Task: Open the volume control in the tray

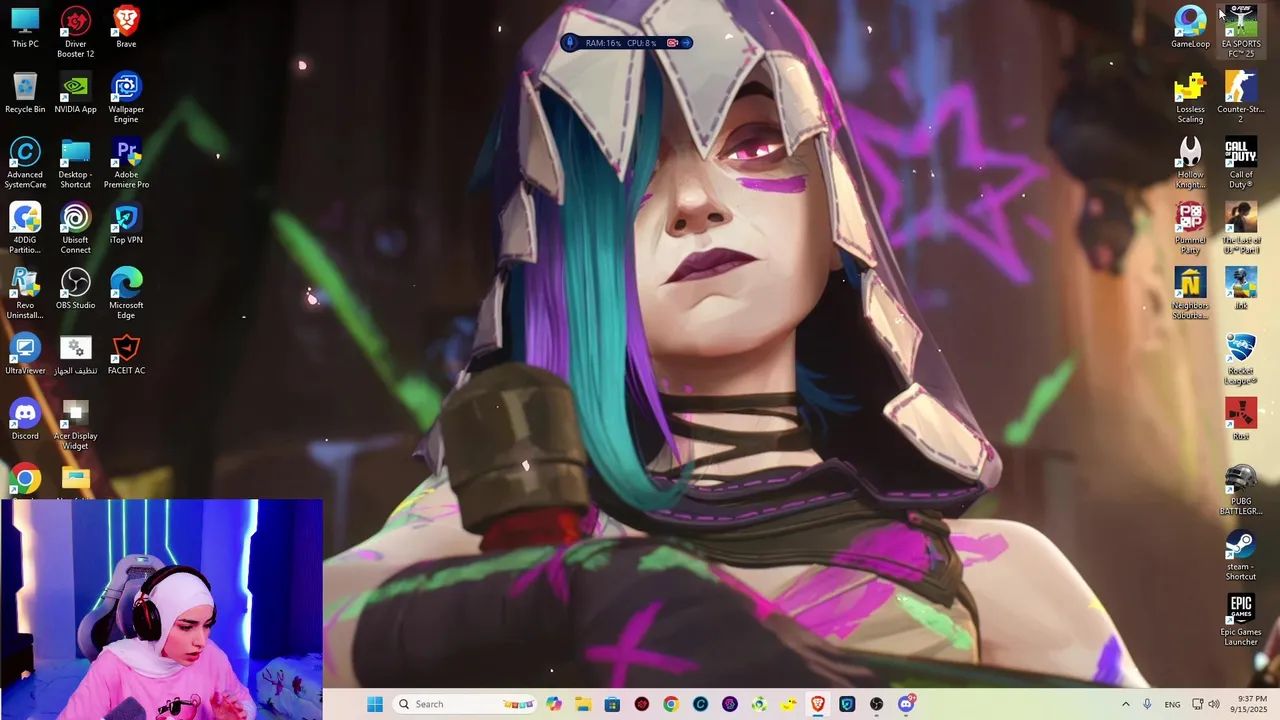Action: coord(1214,704)
